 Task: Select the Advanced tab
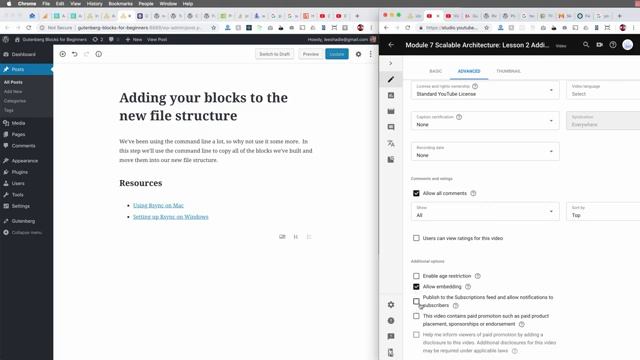pos(469,71)
